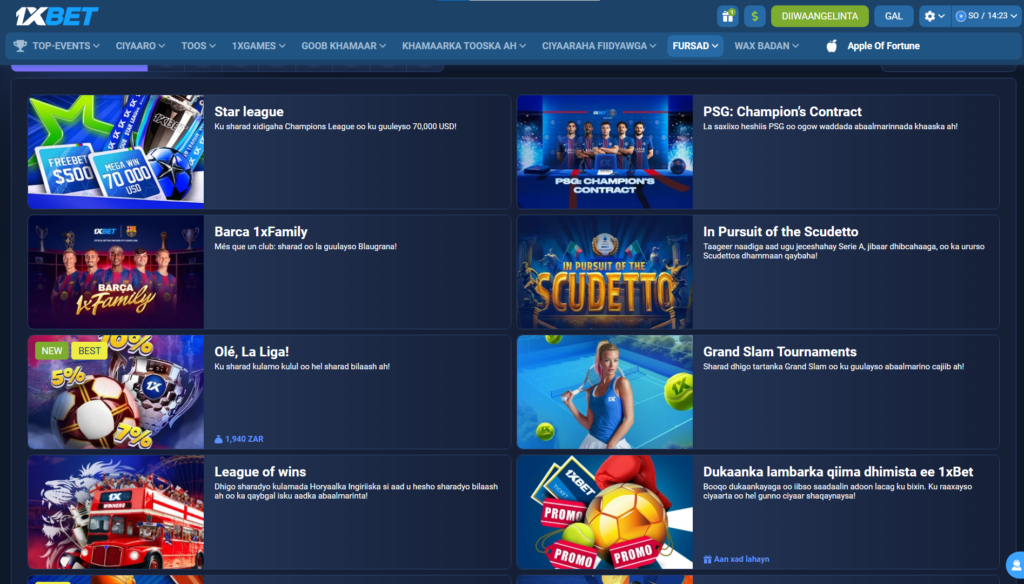This screenshot has width=1024, height=584.
Task: Expand the 1XGAMES menu
Action: coord(258,46)
